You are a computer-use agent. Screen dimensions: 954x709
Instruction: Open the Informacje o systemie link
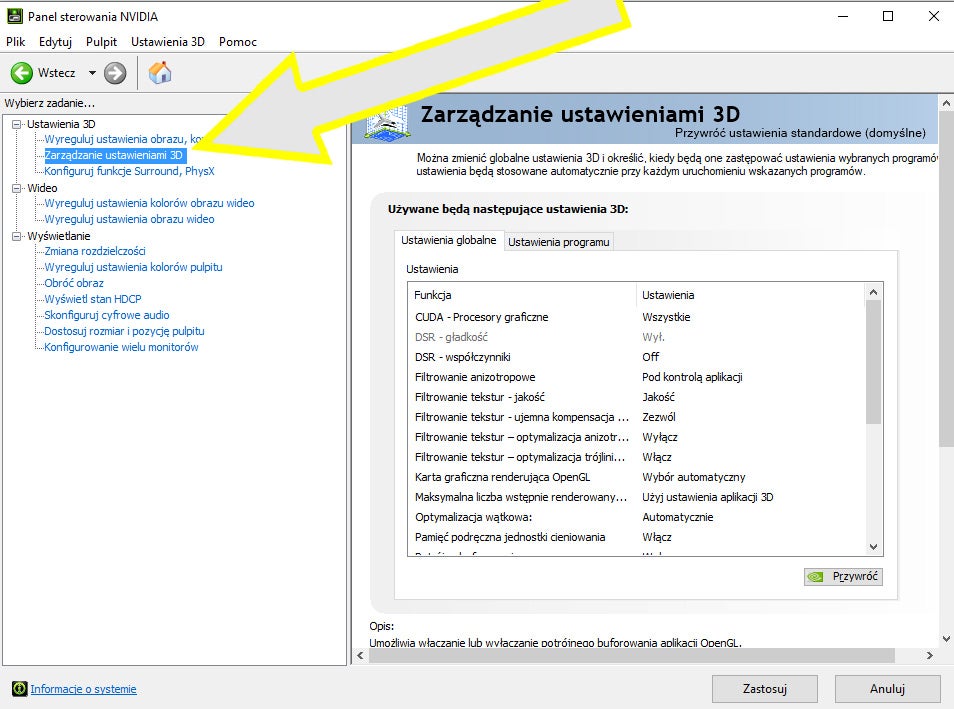[x=83, y=689]
